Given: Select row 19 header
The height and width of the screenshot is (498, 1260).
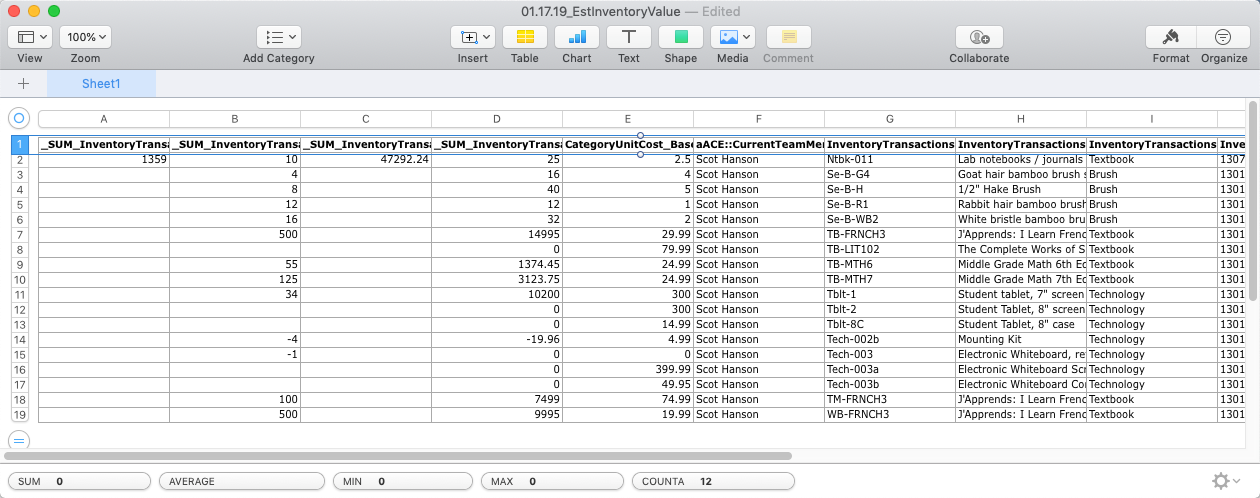Looking at the screenshot, I should click(18, 414).
